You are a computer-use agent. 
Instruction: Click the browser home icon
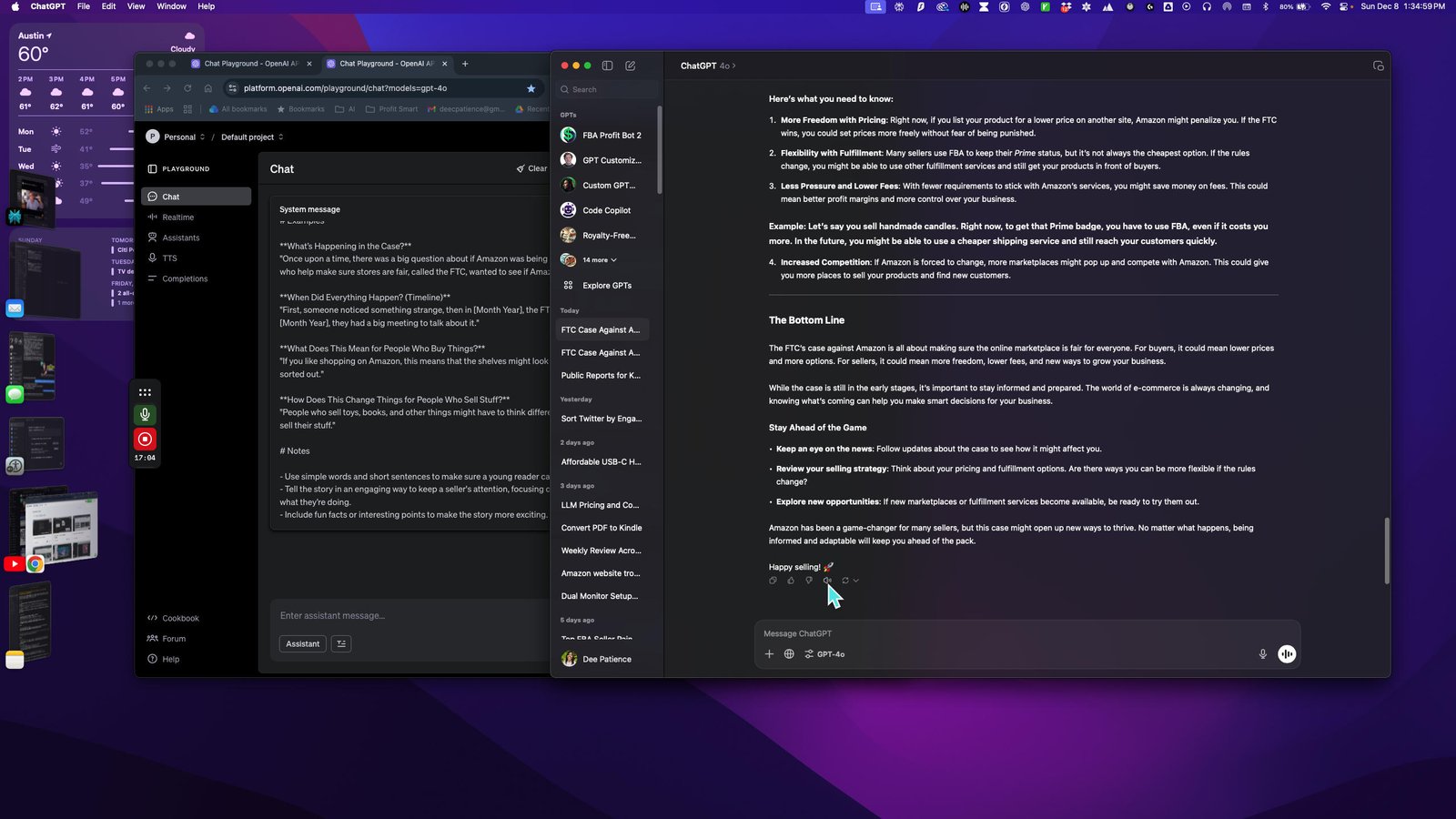coord(208,88)
